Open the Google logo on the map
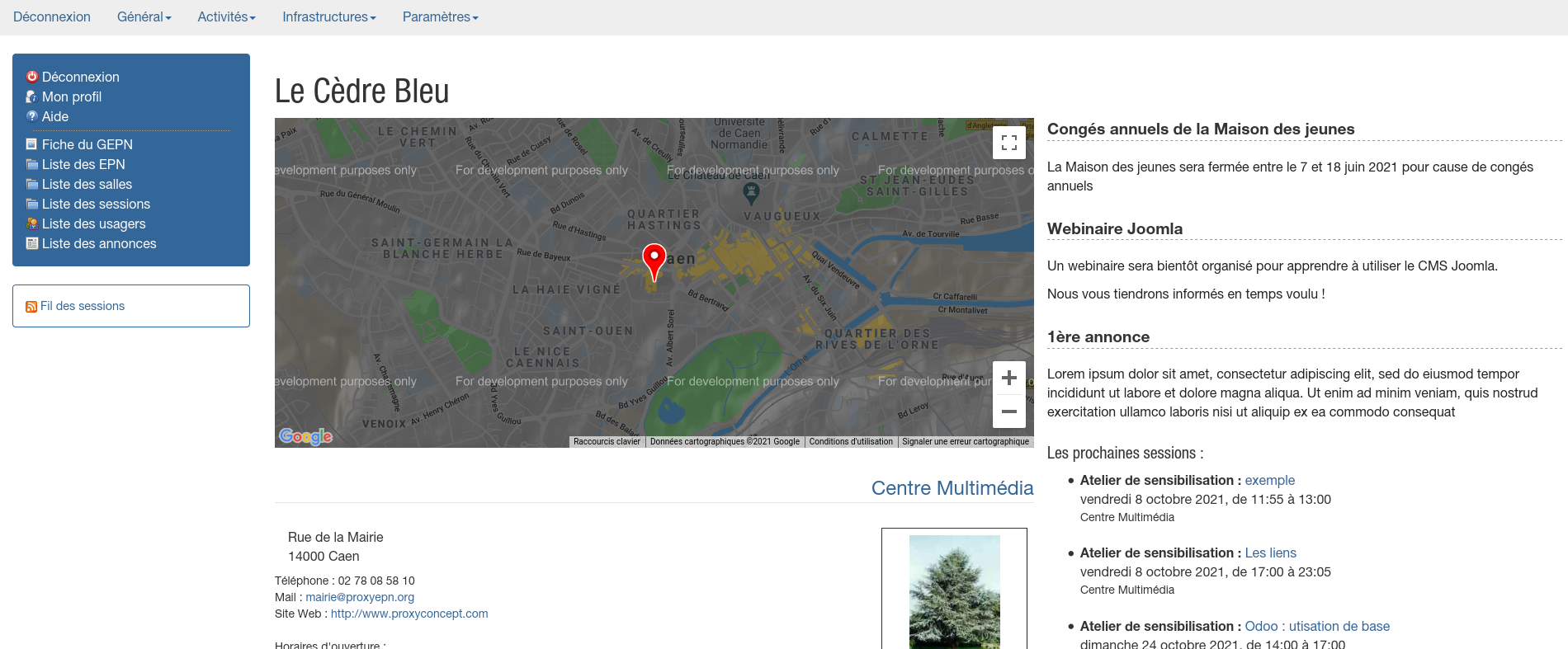This screenshot has width=1568, height=649. pos(305,436)
